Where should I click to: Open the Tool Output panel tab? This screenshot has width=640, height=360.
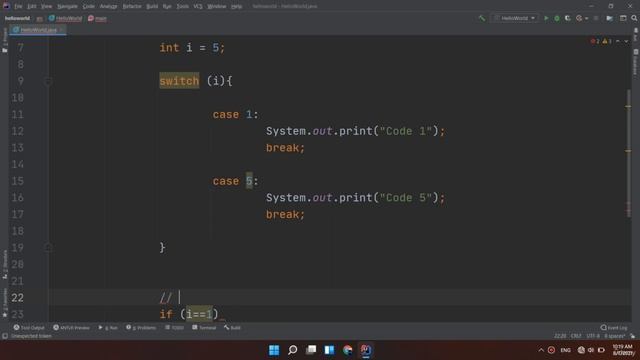pyautogui.click(x=29, y=327)
